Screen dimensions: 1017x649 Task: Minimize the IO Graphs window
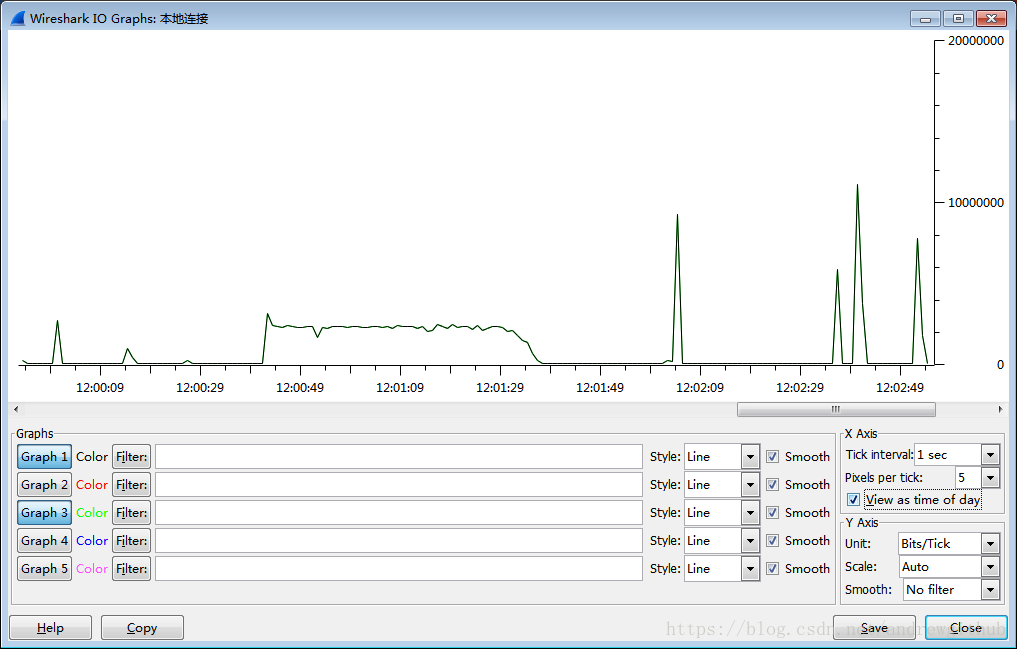tap(925, 19)
